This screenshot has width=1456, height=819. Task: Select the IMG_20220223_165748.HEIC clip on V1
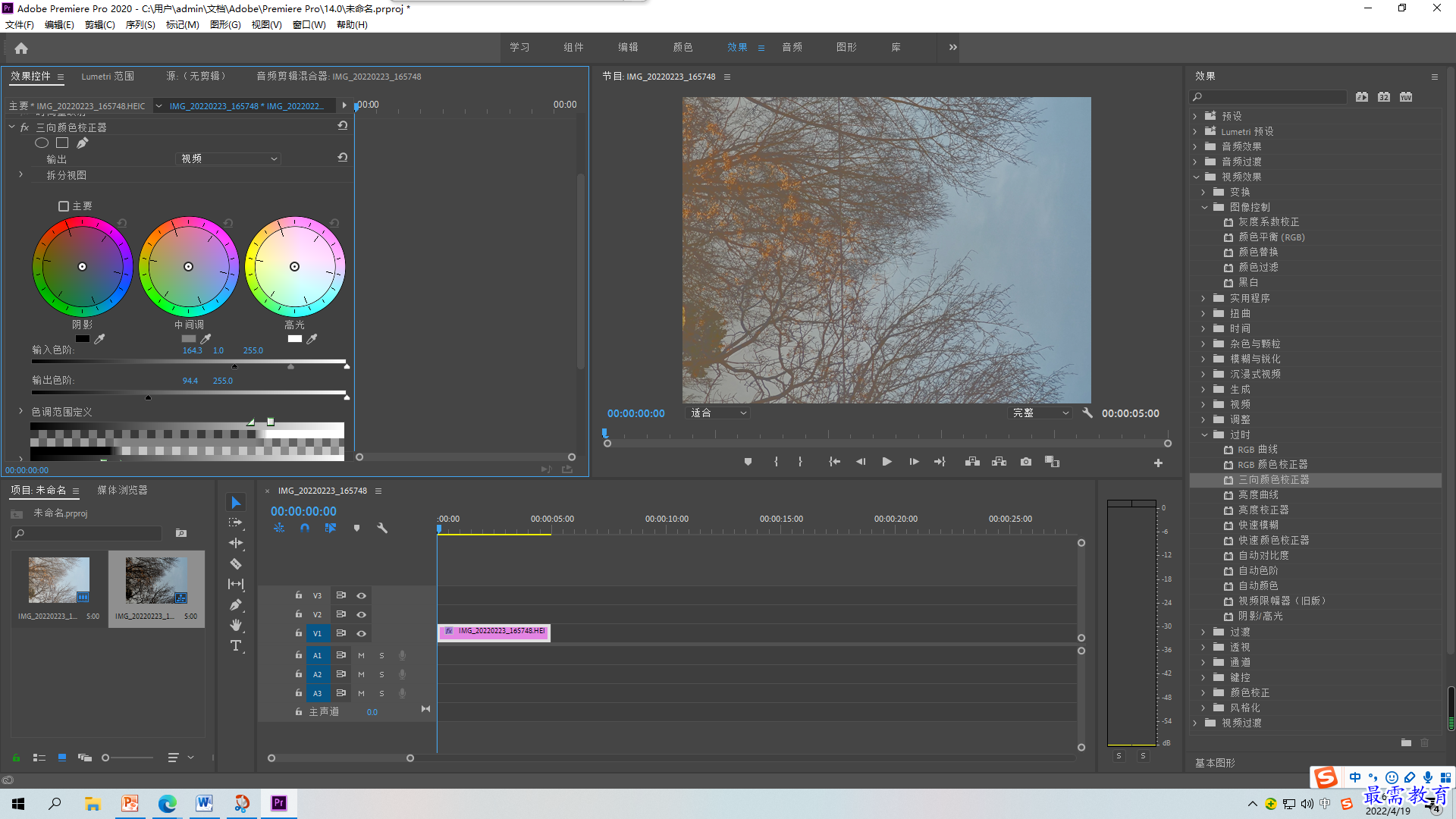tap(494, 632)
